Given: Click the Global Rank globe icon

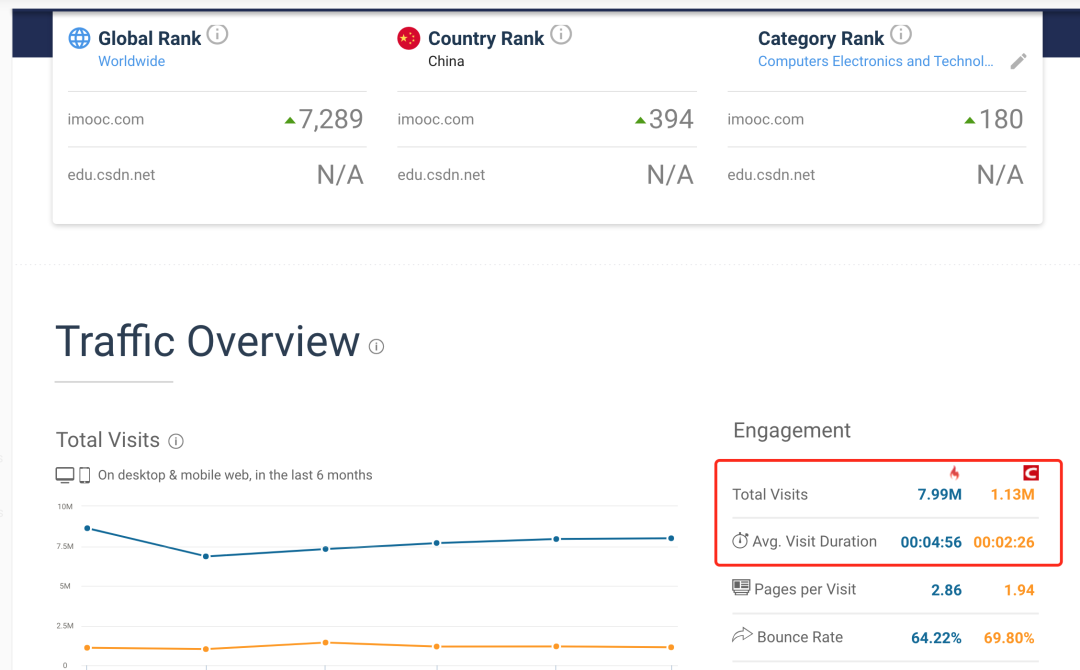Looking at the screenshot, I should 79,38.
